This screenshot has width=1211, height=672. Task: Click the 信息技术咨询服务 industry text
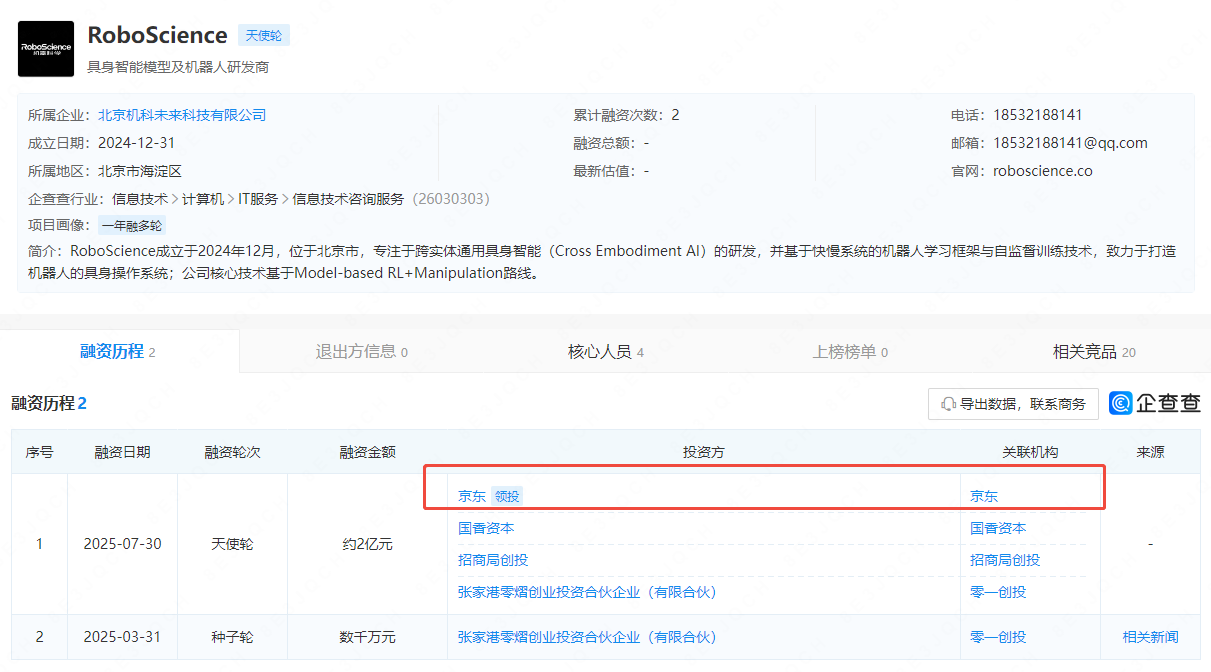(348, 199)
